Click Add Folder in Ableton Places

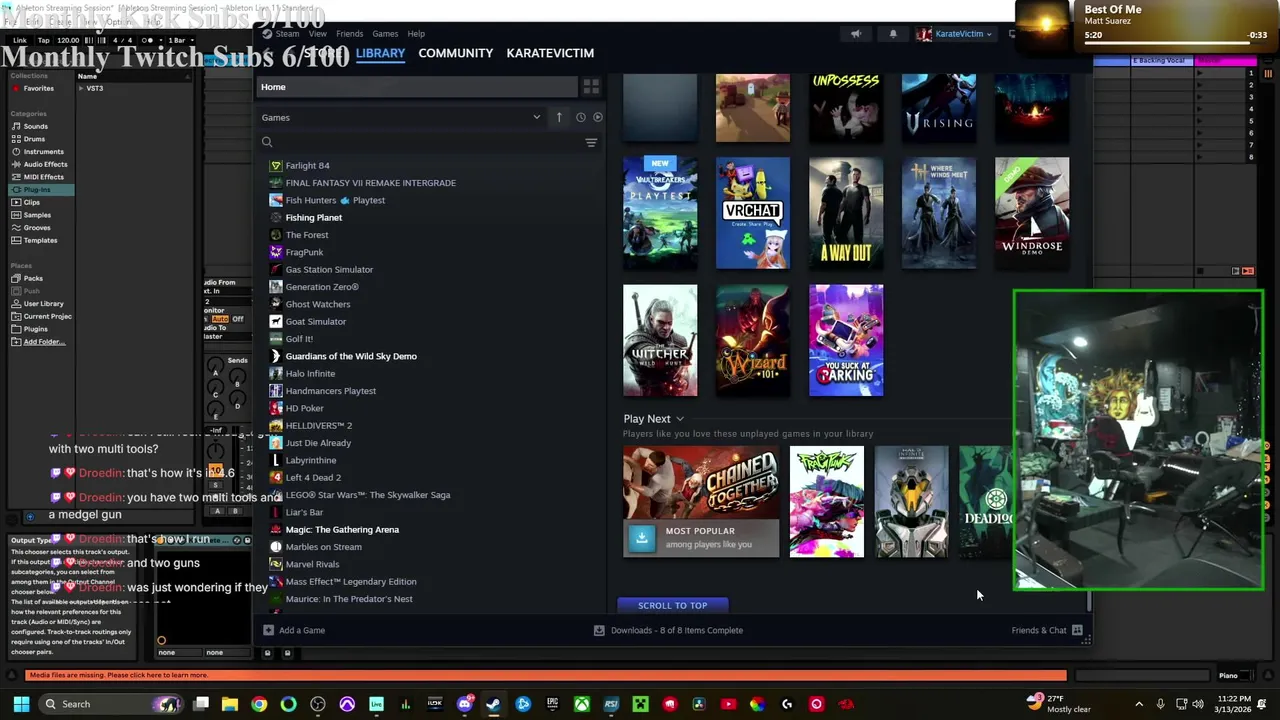[44, 342]
